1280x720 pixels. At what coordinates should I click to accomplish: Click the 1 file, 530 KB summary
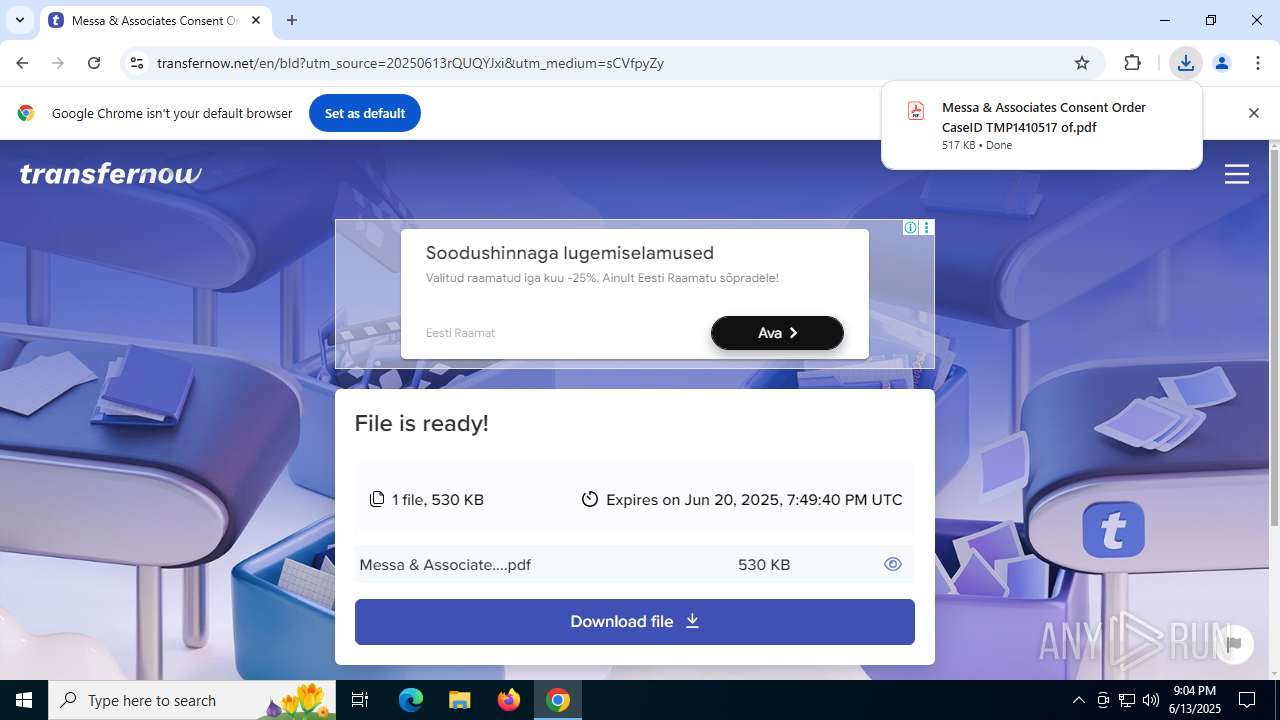coord(426,499)
